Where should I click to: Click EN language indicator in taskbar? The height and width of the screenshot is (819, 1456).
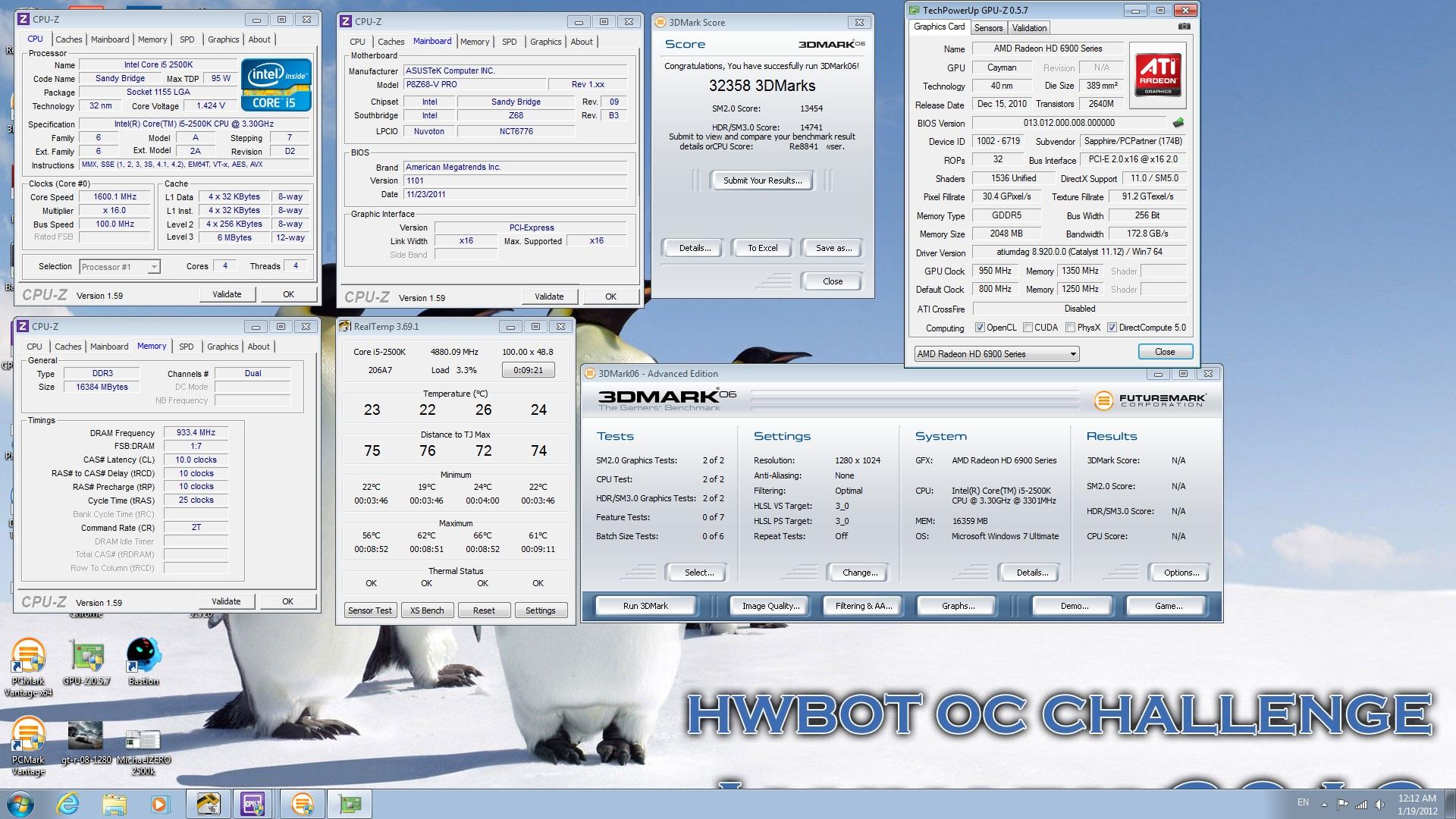(1303, 802)
